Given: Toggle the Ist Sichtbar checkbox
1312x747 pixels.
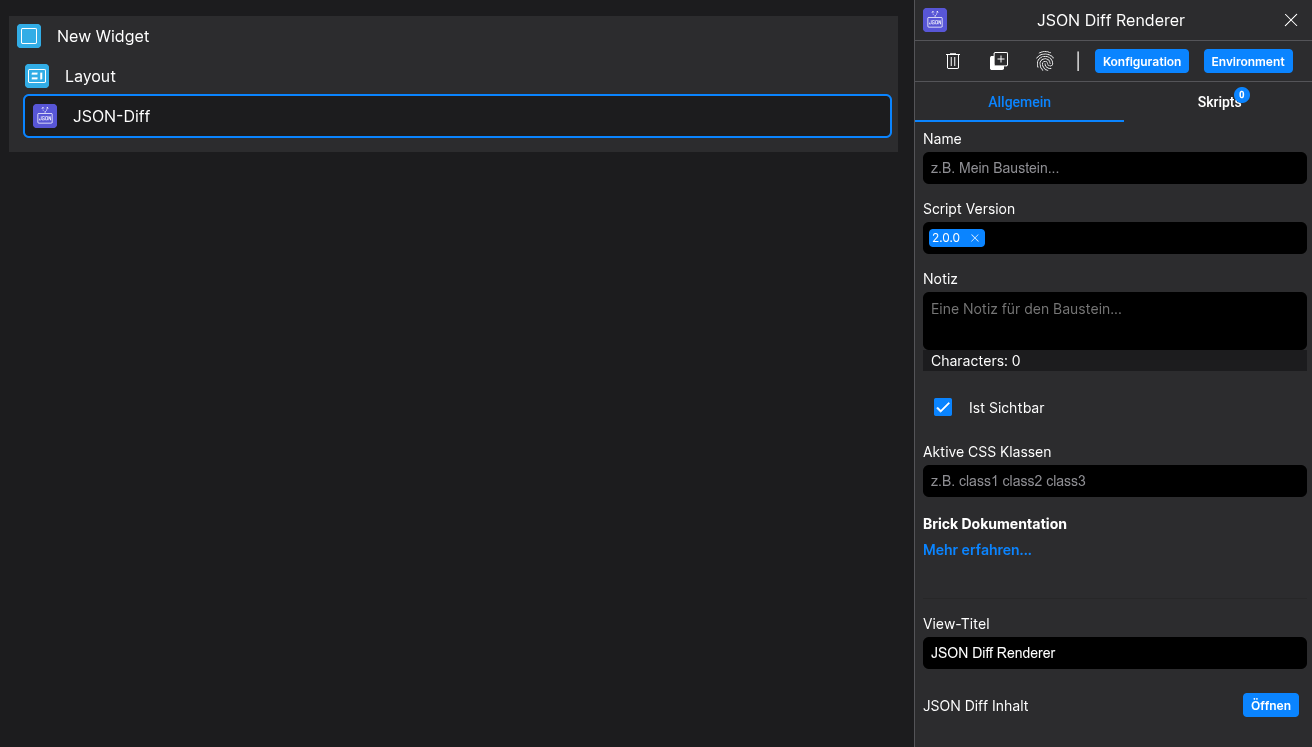Looking at the screenshot, I should [943, 407].
